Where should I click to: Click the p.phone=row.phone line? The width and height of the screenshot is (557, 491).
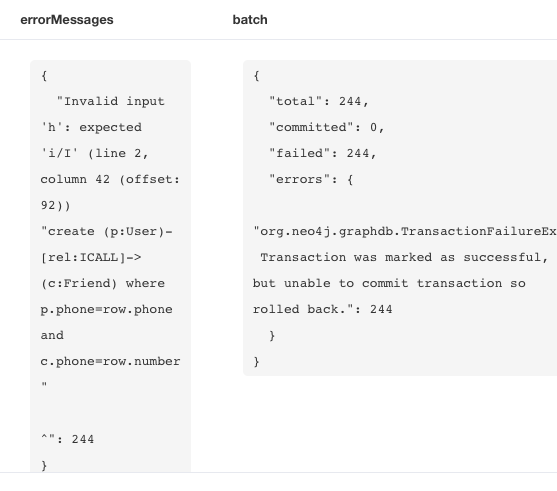pyautogui.click(x=107, y=309)
